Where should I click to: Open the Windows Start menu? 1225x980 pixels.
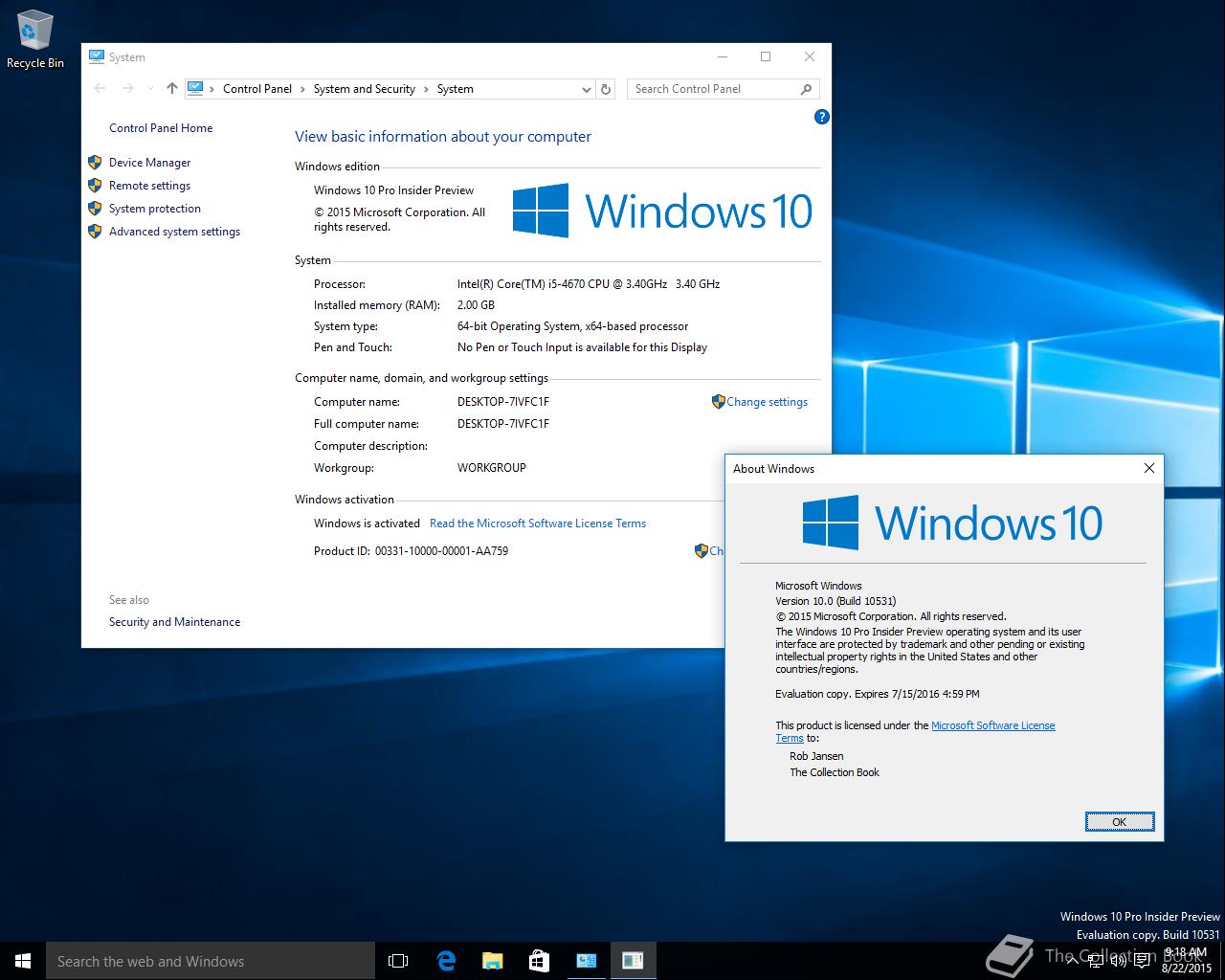pos(23,961)
